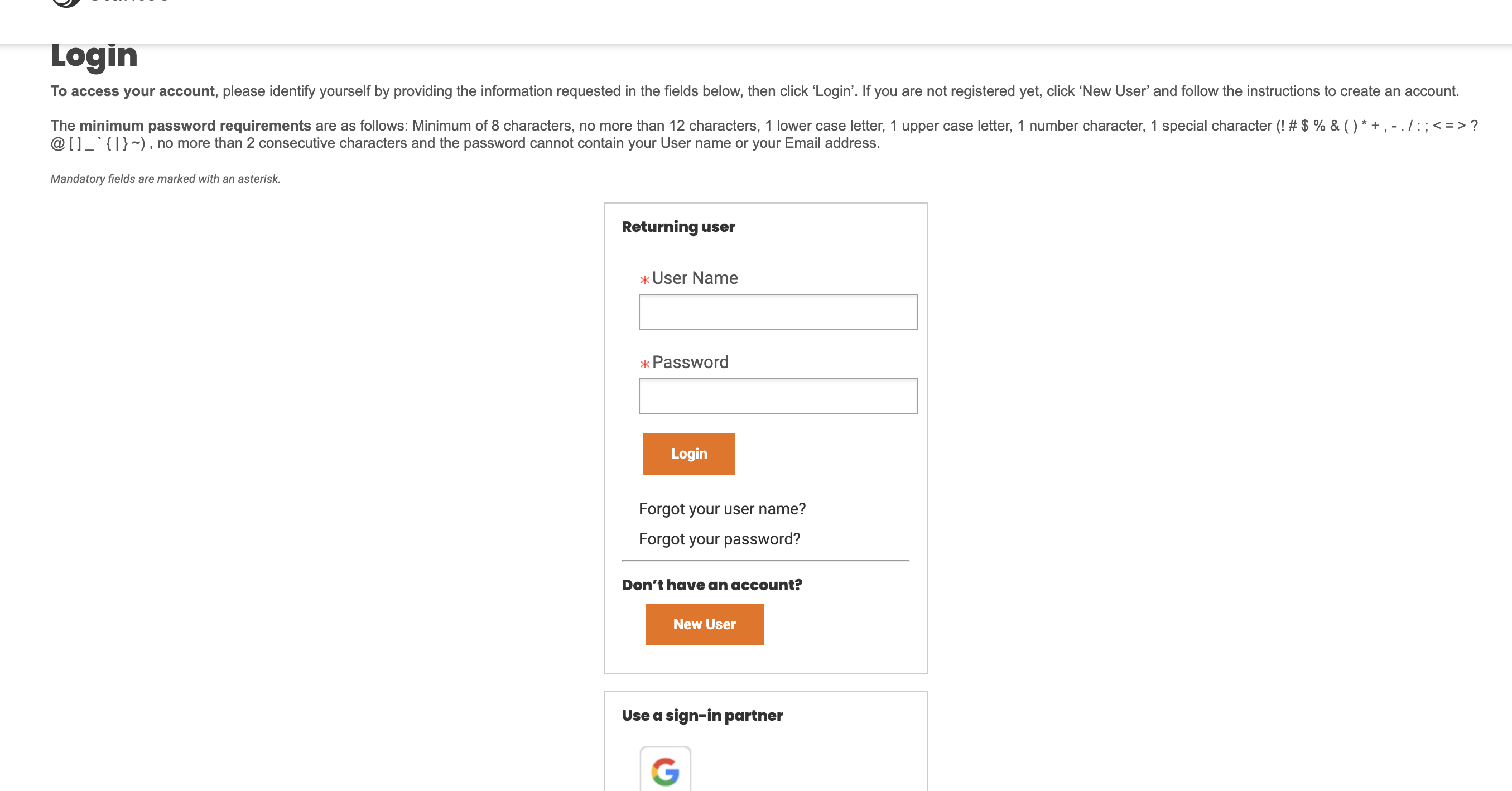Click the divider line below forgot-password link
Image resolution: width=1512 pixels, height=791 pixels.
[x=765, y=561]
